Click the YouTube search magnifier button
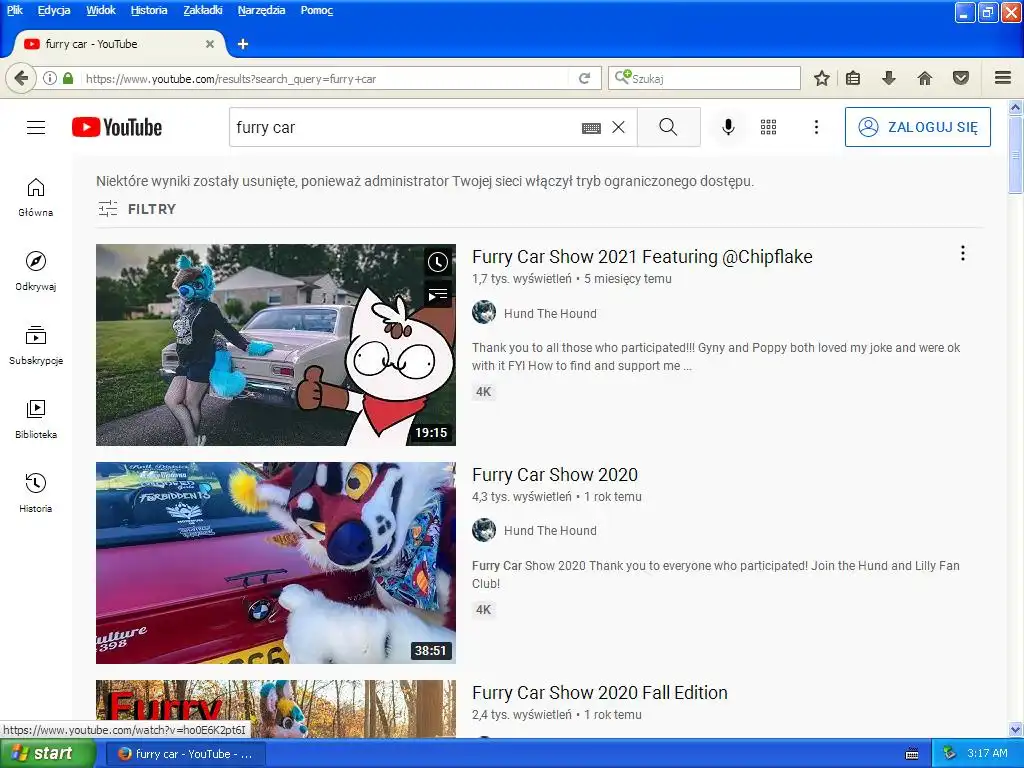The image size is (1024, 768). coord(668,127)
